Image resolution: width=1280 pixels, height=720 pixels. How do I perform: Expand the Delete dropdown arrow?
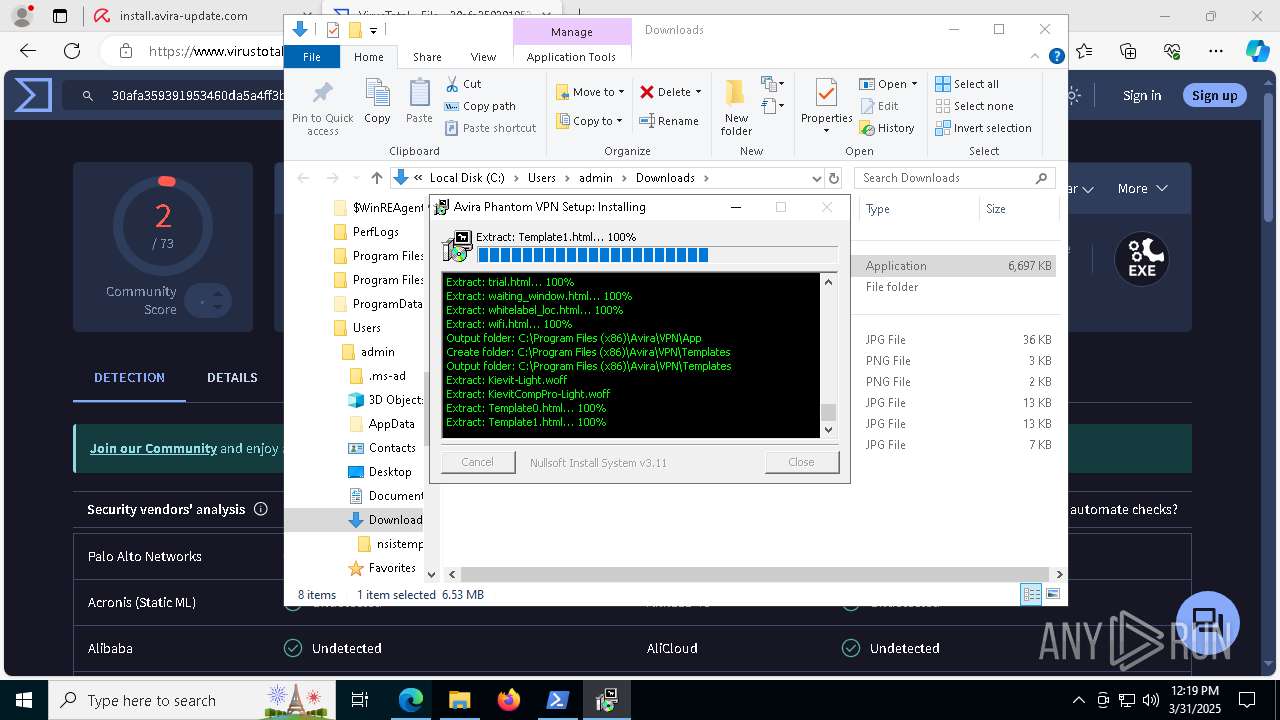[698, 92]
